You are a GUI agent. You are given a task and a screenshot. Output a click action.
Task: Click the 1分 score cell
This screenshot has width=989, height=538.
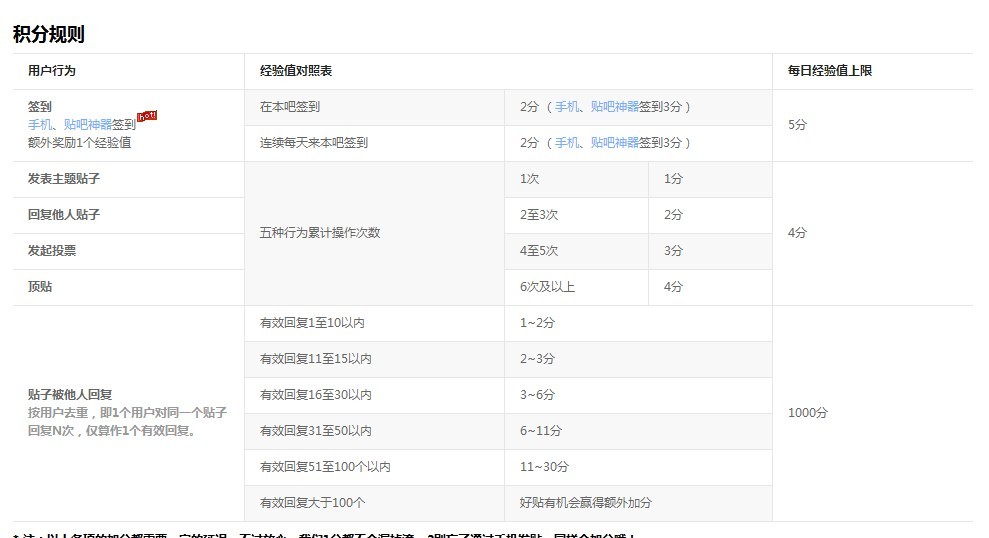(710, 179)
